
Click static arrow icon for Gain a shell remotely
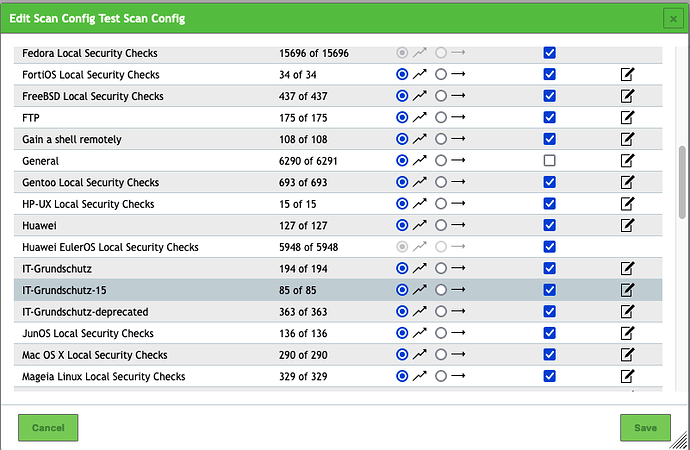[458, 139]
